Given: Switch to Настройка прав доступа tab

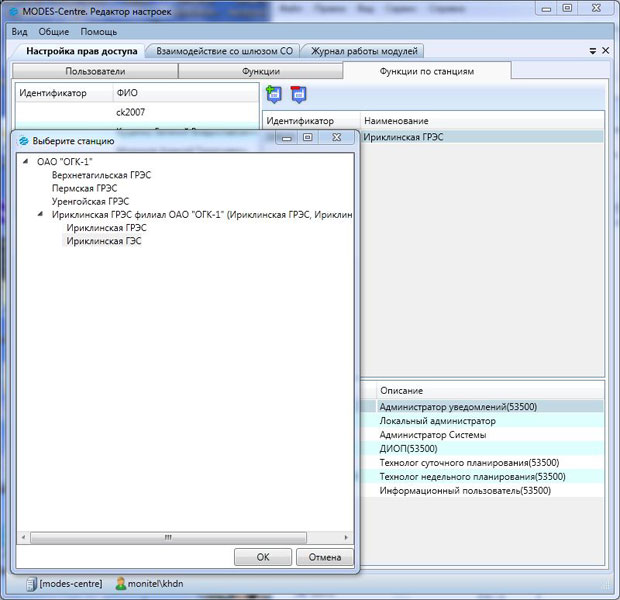Looking at the screenshot, I should point(82,51).
